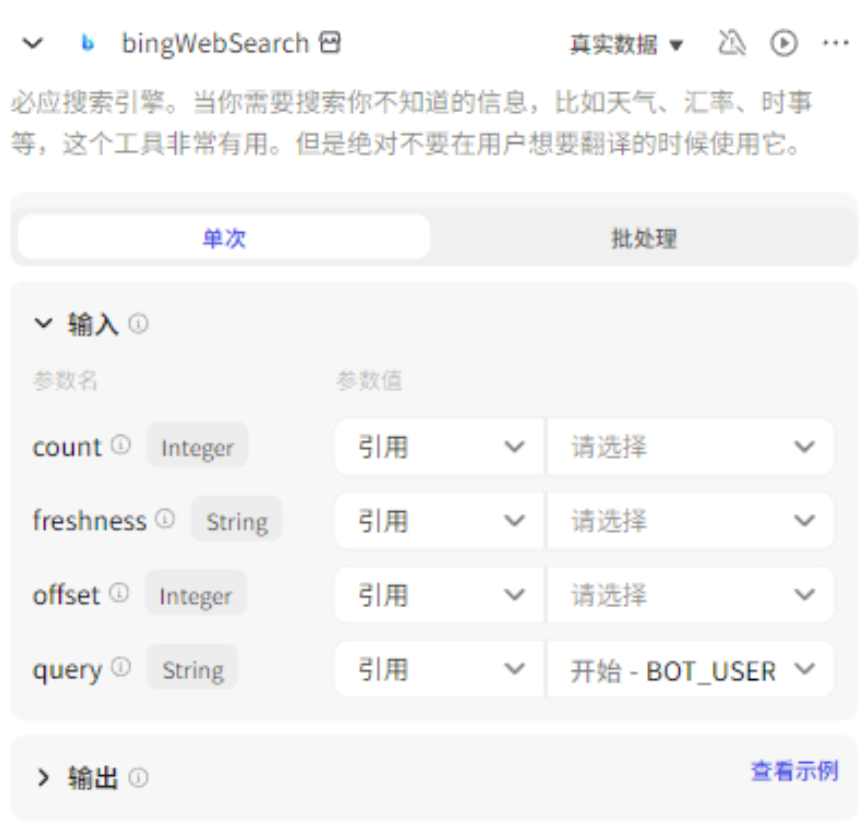Screen dimensions: 862x828
Task: Click the Bing logo icon beside bingWebSearch
Action: click(87, 43)
